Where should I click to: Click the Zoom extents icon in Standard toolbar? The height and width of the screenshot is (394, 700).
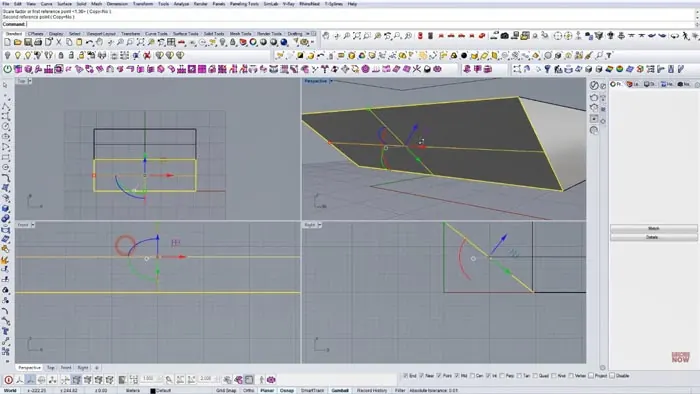pos(141,42)
